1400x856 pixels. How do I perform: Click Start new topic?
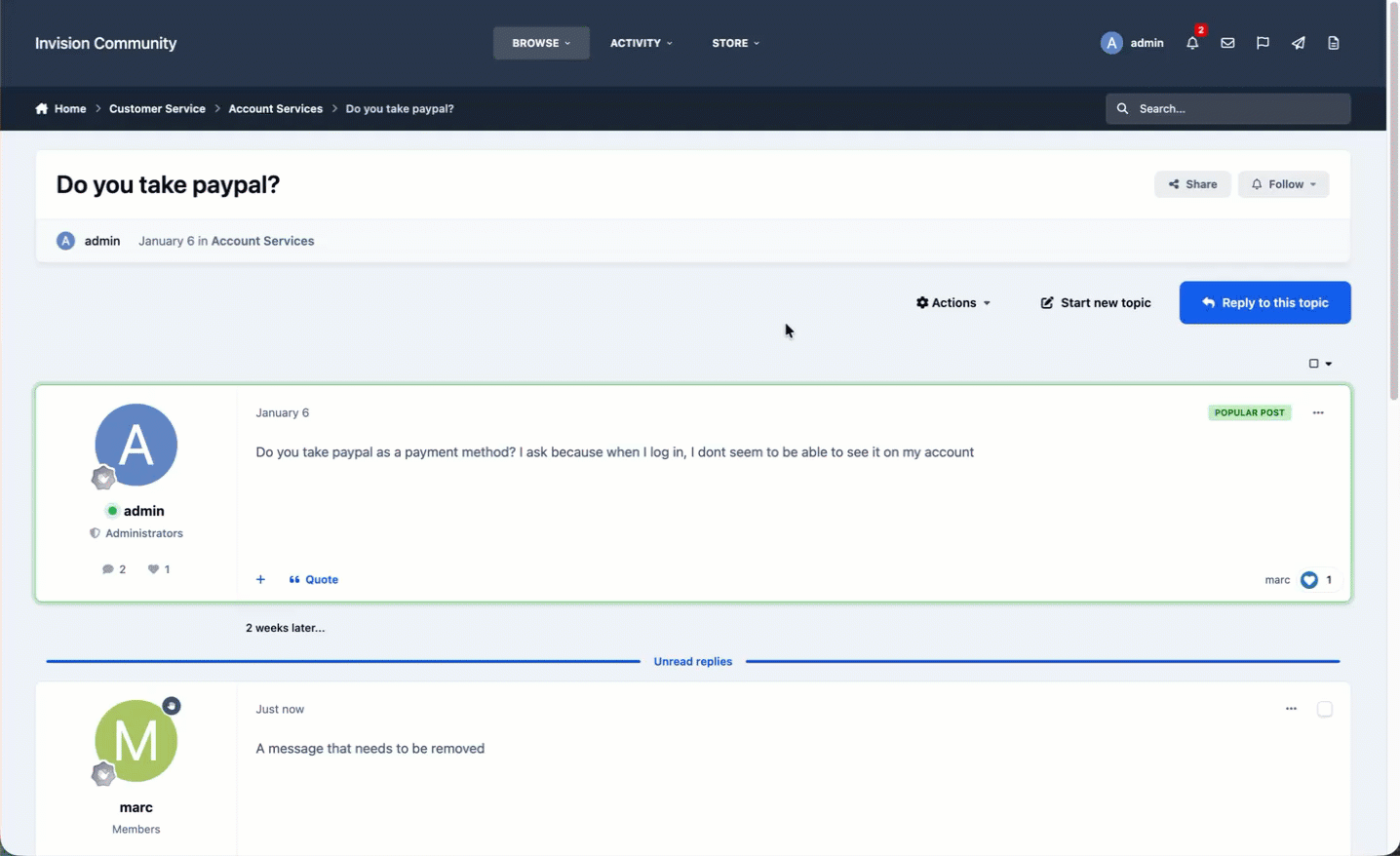tap(1096, 303)
